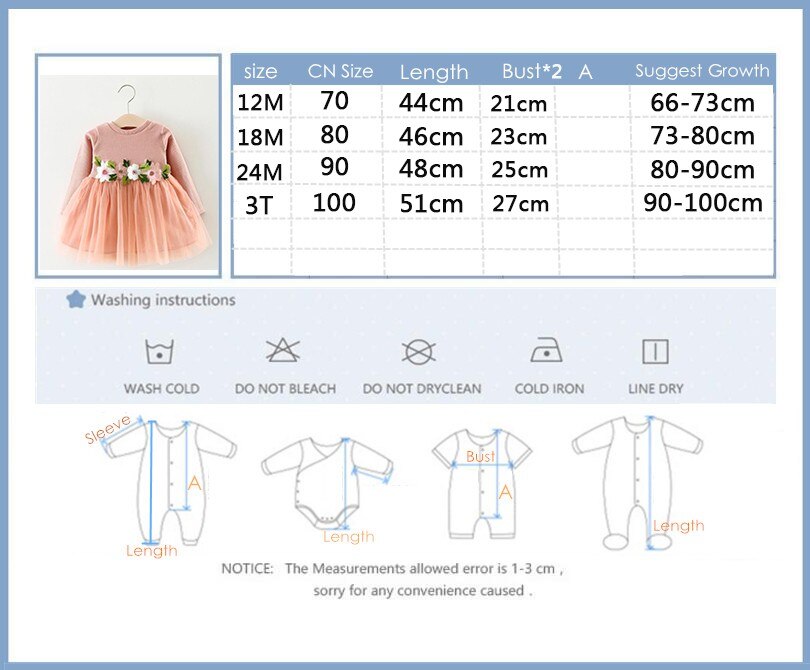
Task: Open the pink tulle dress thumbnail
Action: [x=128, y=166]
